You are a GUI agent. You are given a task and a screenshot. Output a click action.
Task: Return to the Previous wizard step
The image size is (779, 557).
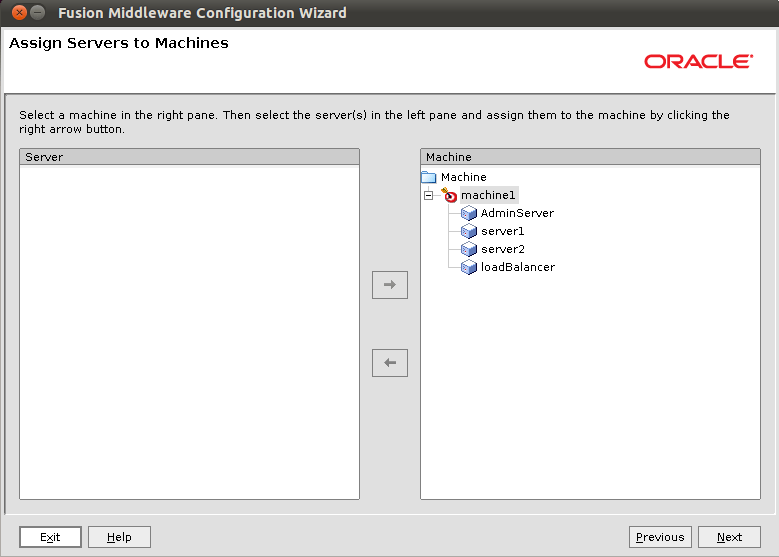point(660,537)
